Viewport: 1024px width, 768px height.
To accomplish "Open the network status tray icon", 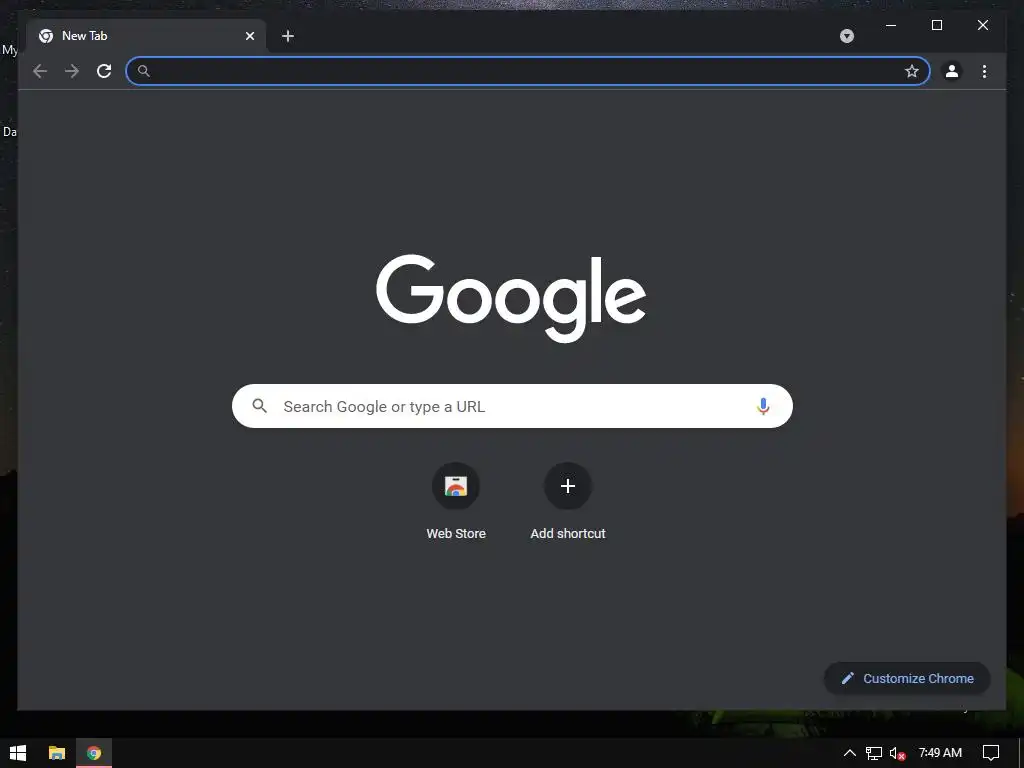I will pyautogui.click(x=874, y=753).
